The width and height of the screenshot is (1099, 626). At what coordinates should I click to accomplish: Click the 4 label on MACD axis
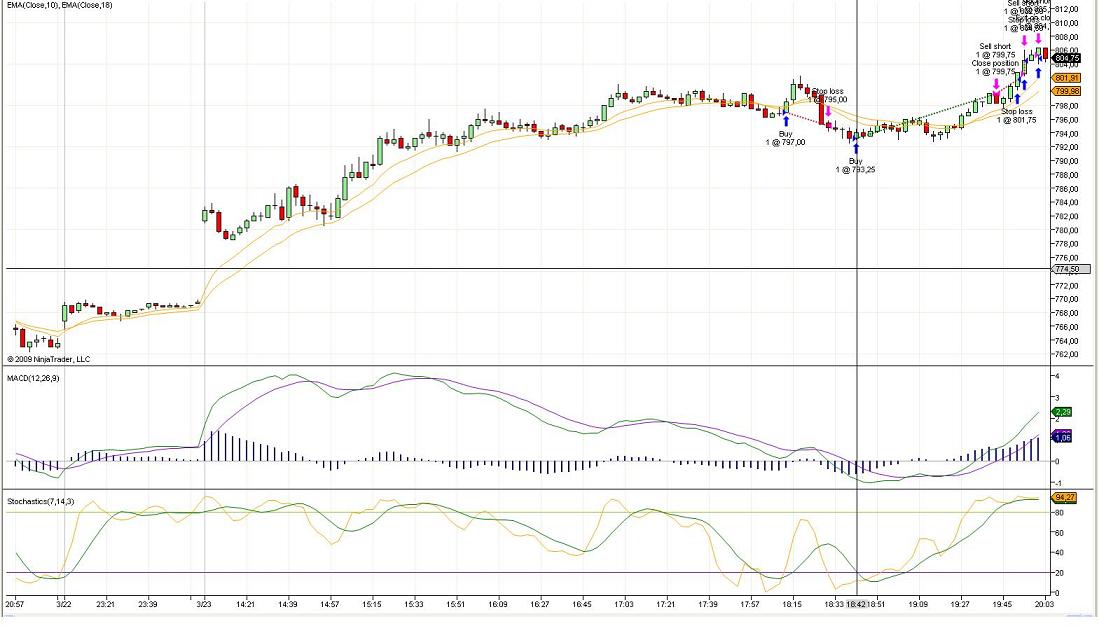(1058, 376)
